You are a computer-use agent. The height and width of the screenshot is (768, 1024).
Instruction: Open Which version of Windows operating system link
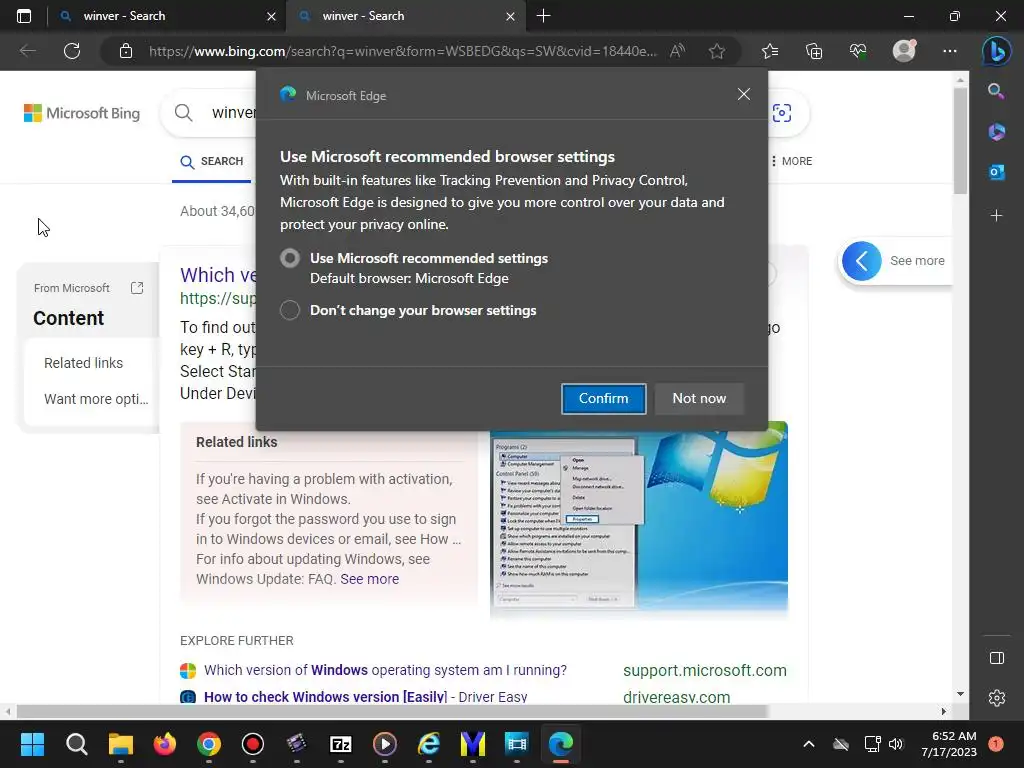(x=385, y=670)
